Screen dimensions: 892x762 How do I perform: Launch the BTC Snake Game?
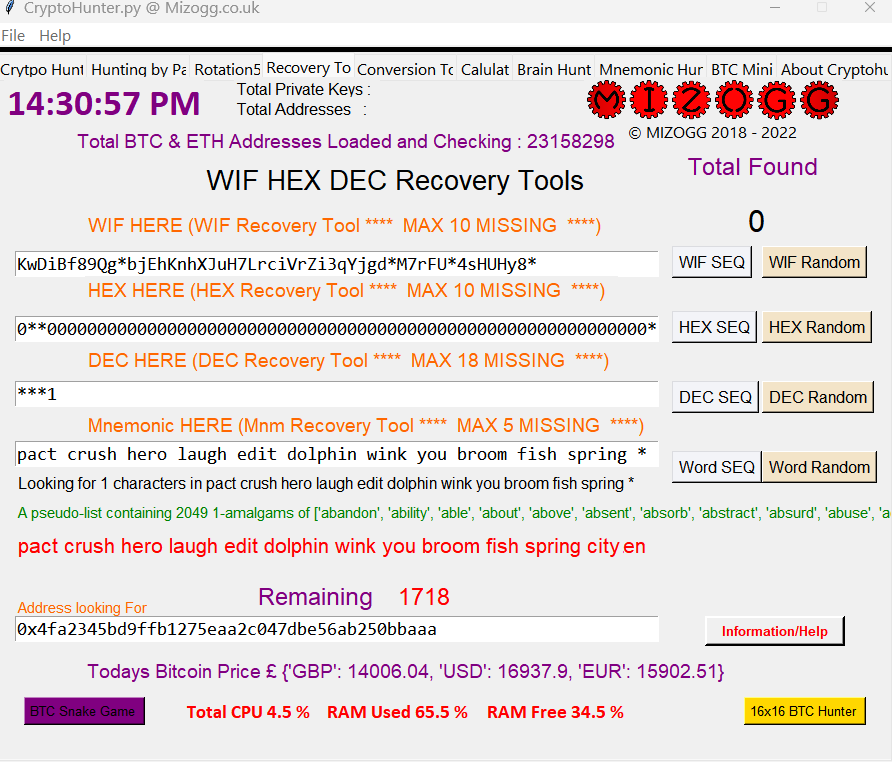pos(84,711)
